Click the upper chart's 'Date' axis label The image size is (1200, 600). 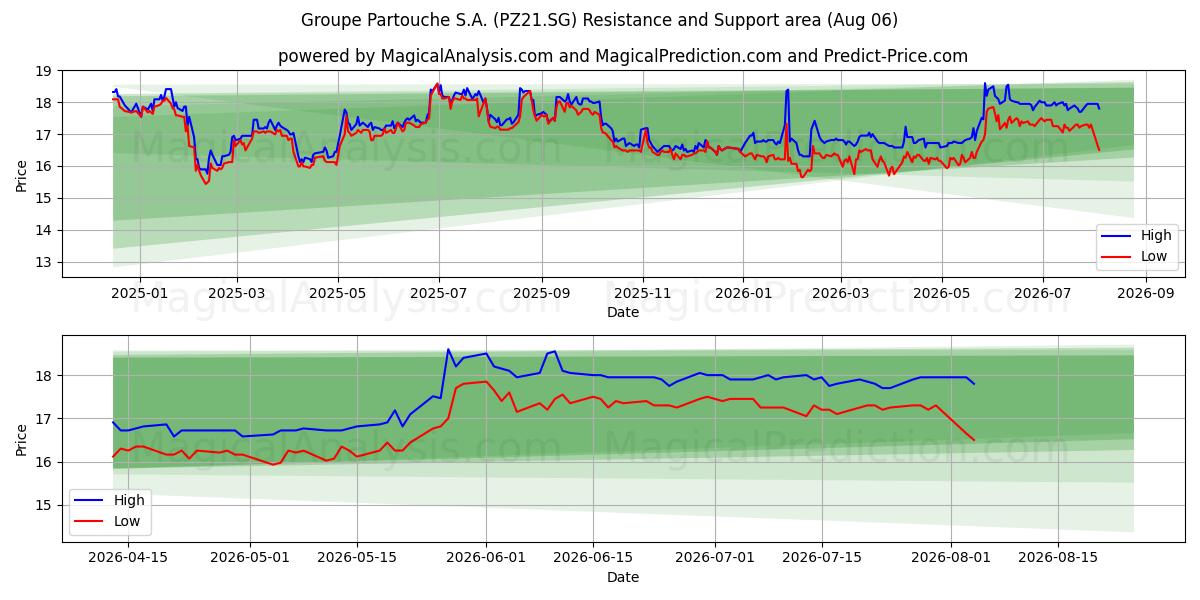point(623,312)
